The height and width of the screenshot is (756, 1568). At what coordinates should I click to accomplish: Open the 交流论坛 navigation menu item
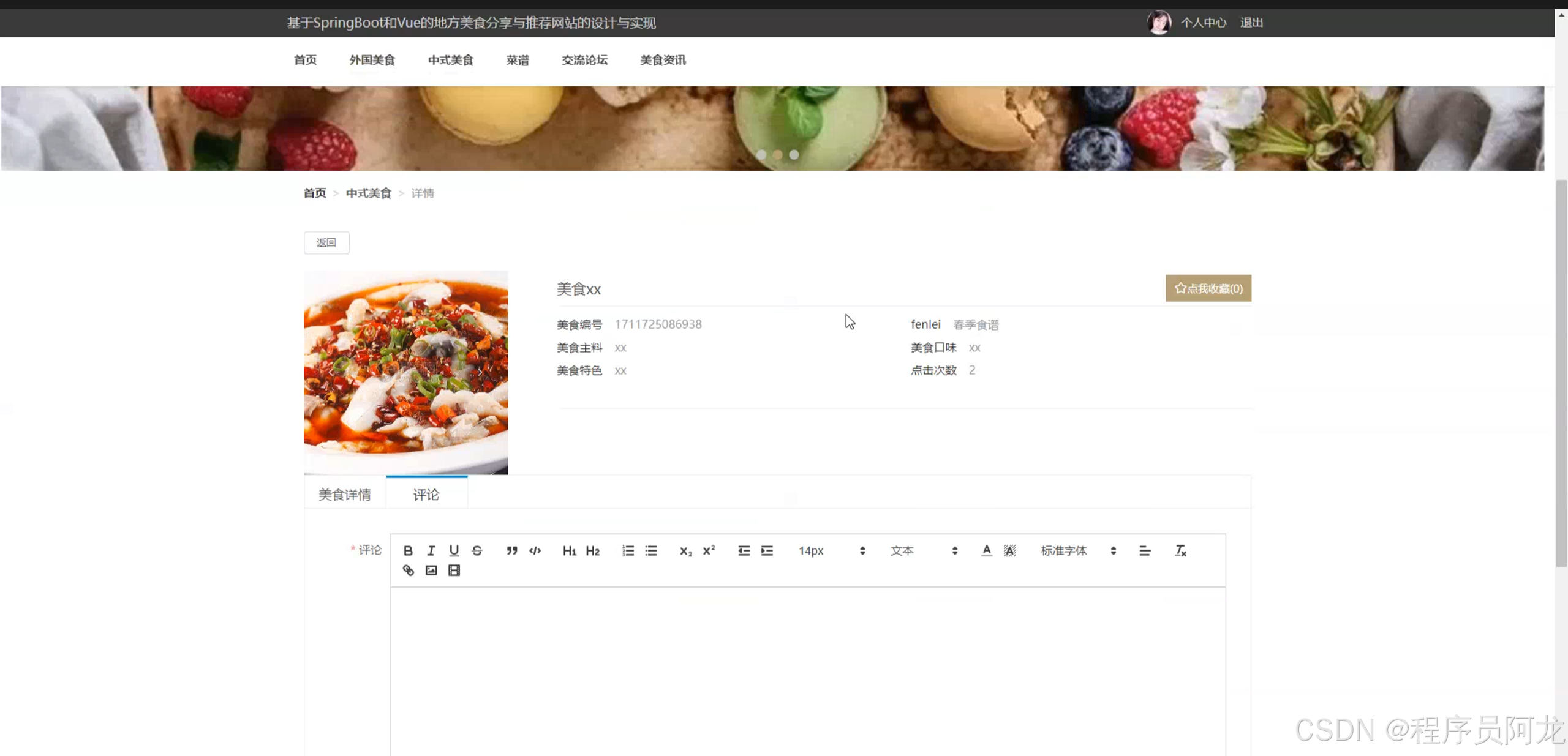click(584, 60)
